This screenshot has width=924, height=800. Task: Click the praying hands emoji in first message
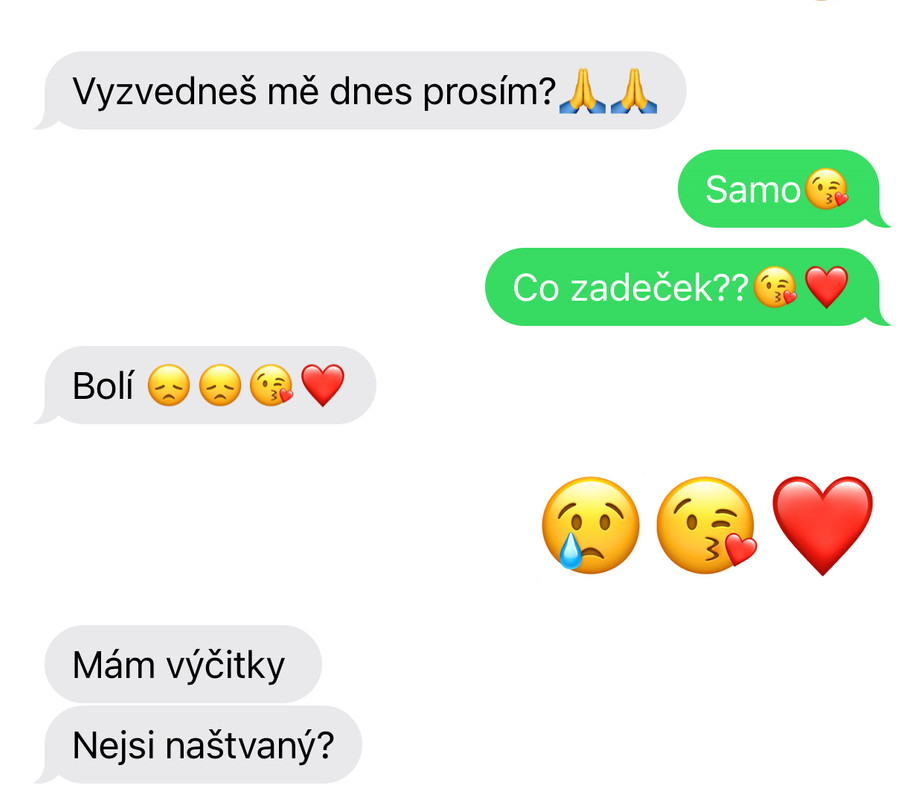(x=582, y=91)
